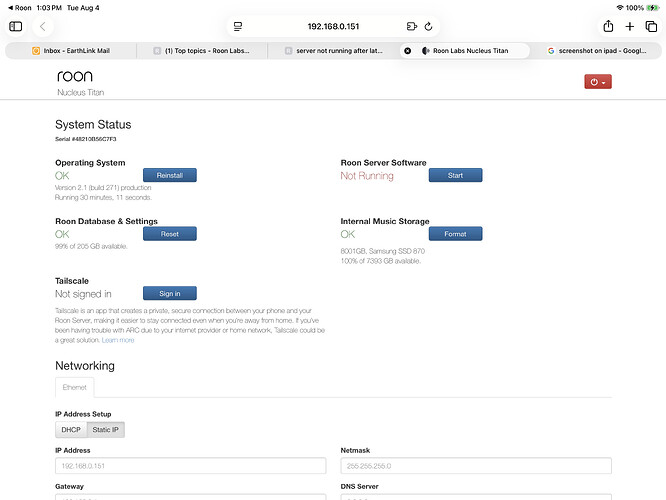This screenshot has height=500, width=666.
Task: Open the Share sheet icon
Action: 608,26
